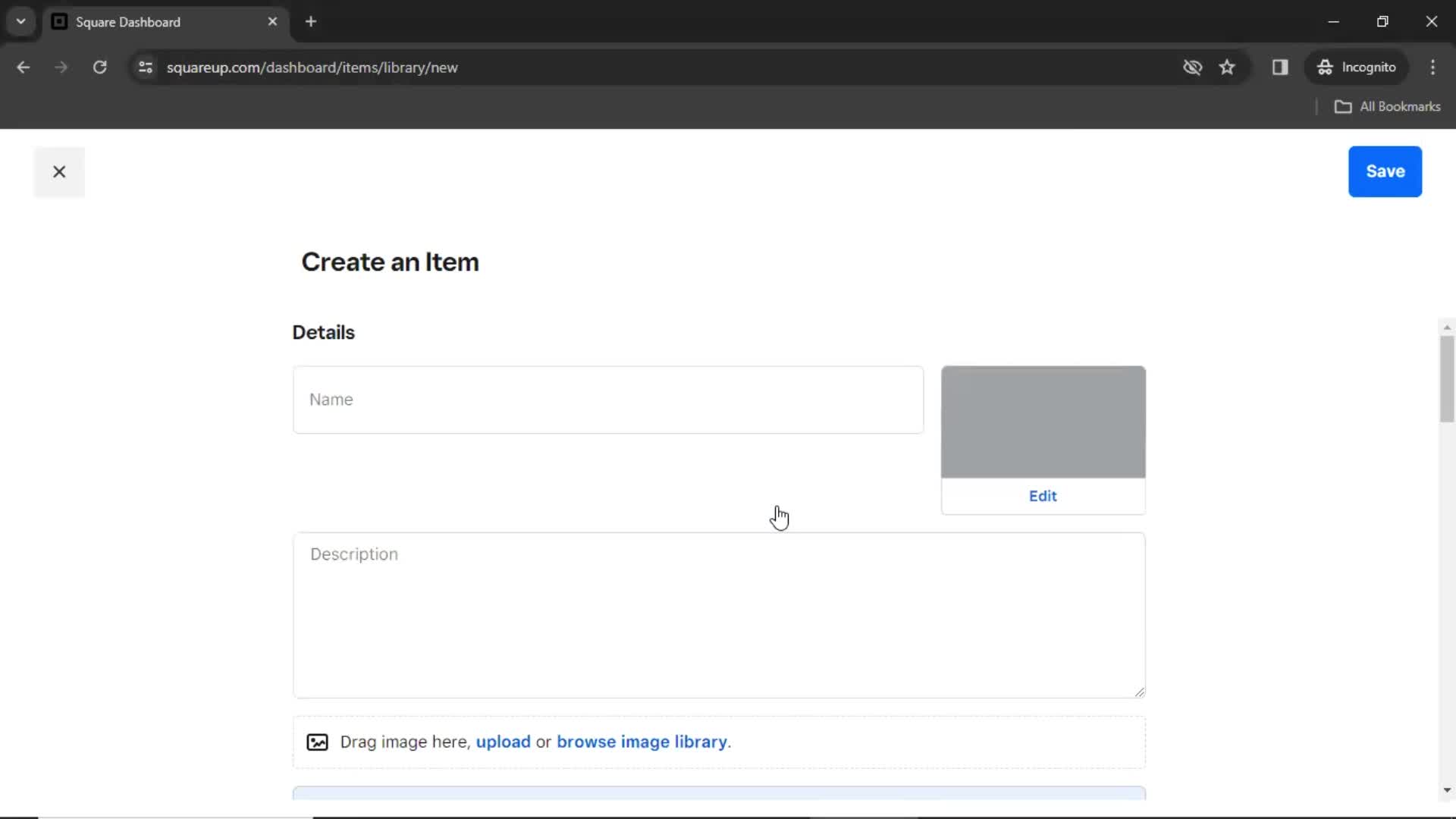View site information for squareup.com

point(146,67)
